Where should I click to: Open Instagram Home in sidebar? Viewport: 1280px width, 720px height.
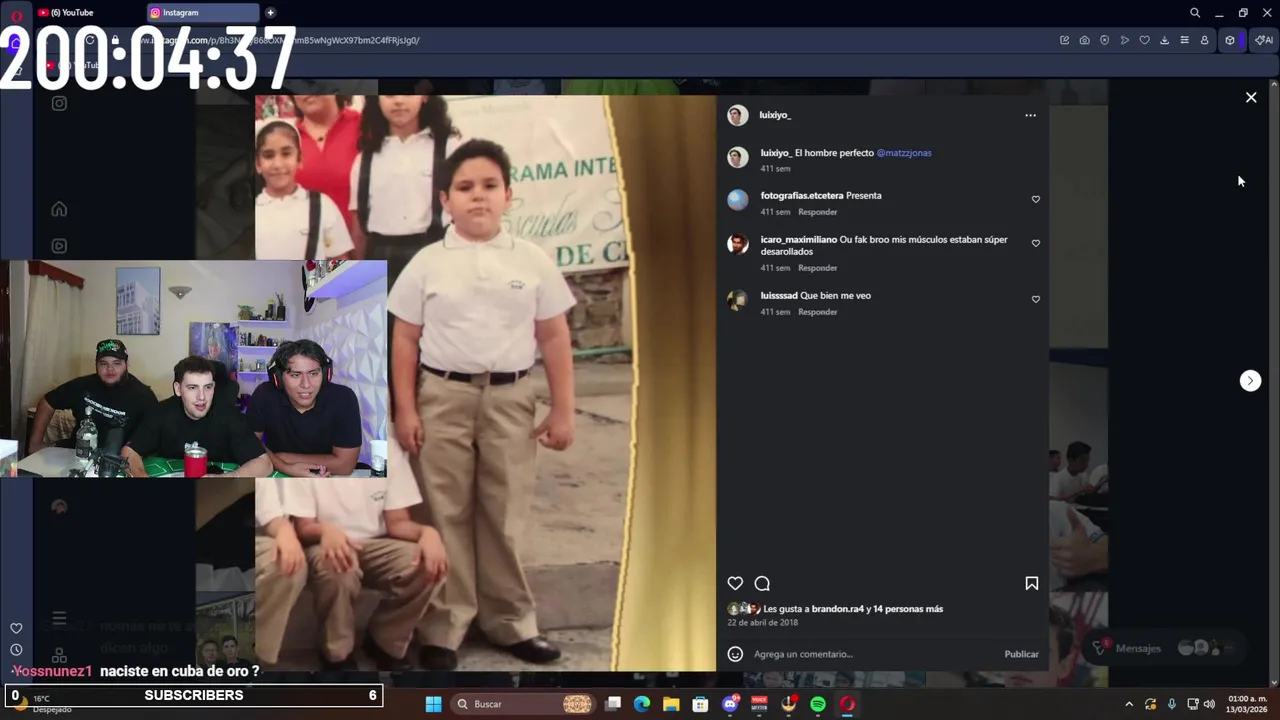[x=59, y=209]
